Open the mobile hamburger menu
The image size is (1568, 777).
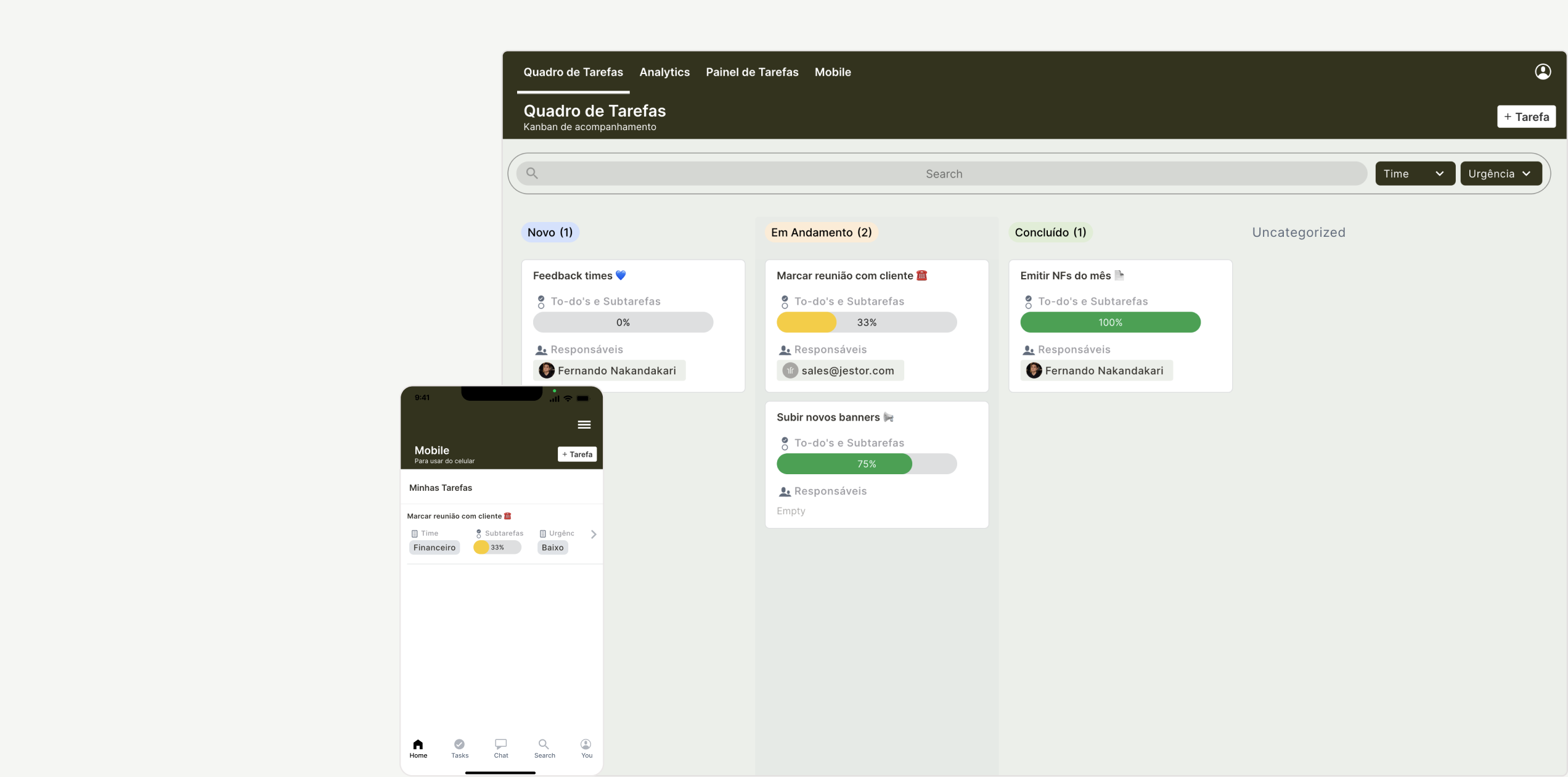point(584,424)
